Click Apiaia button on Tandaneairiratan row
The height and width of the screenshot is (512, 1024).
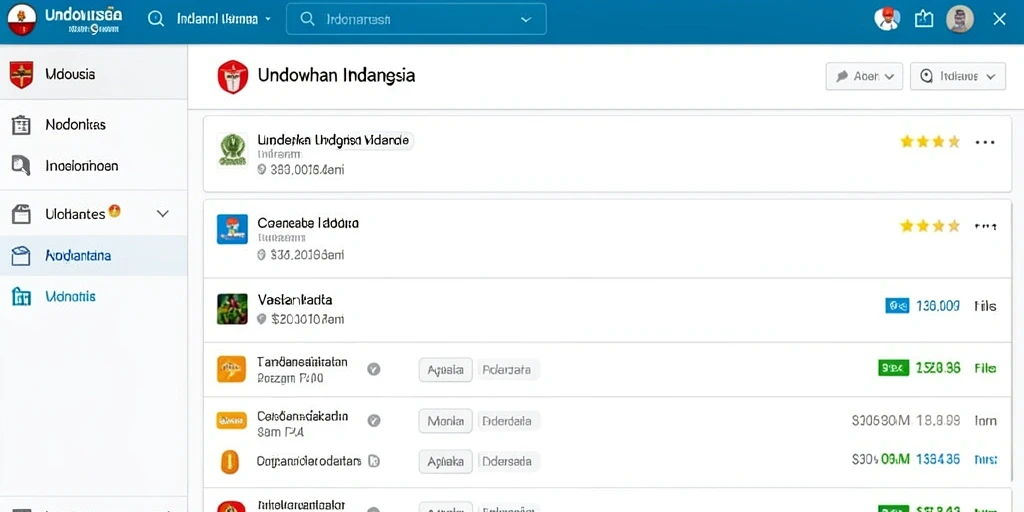click(445, 370)
